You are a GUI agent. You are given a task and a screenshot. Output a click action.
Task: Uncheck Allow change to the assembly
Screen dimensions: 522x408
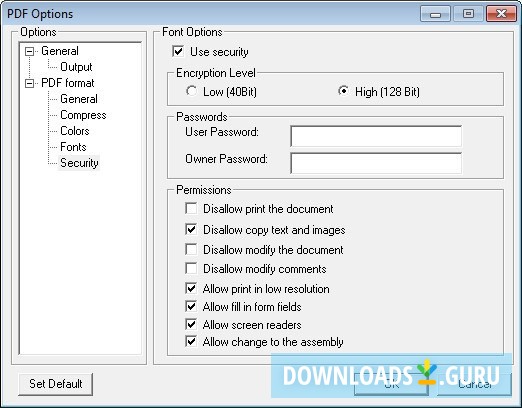tap(191, 342)
